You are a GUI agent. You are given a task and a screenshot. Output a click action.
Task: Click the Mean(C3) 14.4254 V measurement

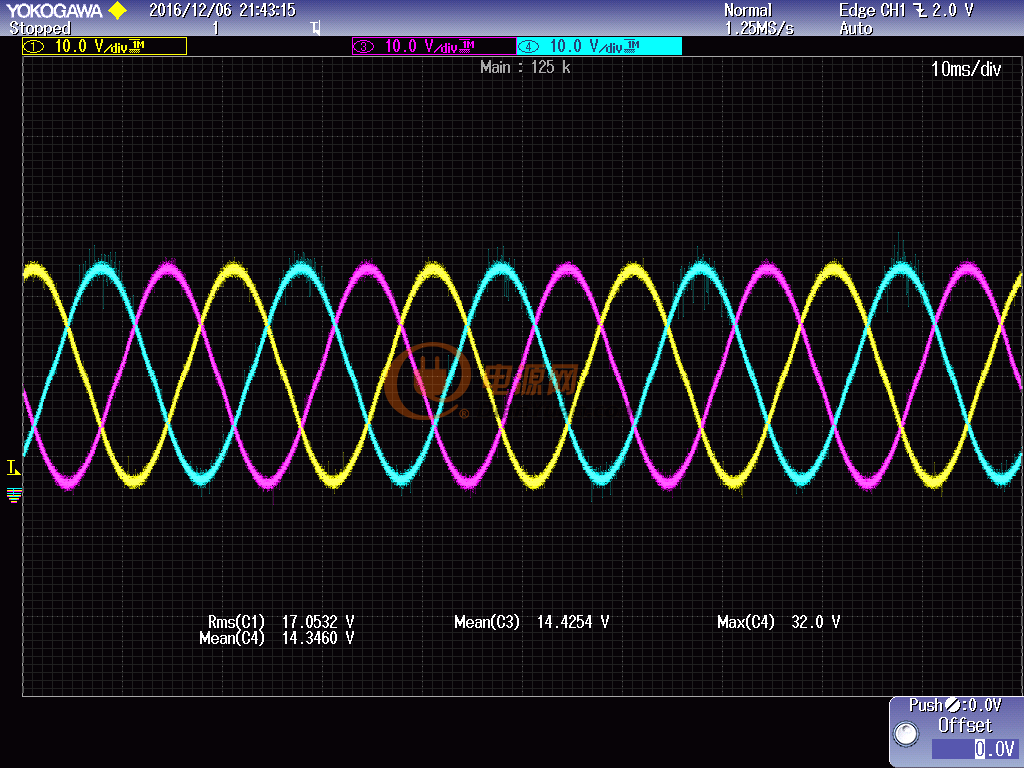click(x=532, y=622)
